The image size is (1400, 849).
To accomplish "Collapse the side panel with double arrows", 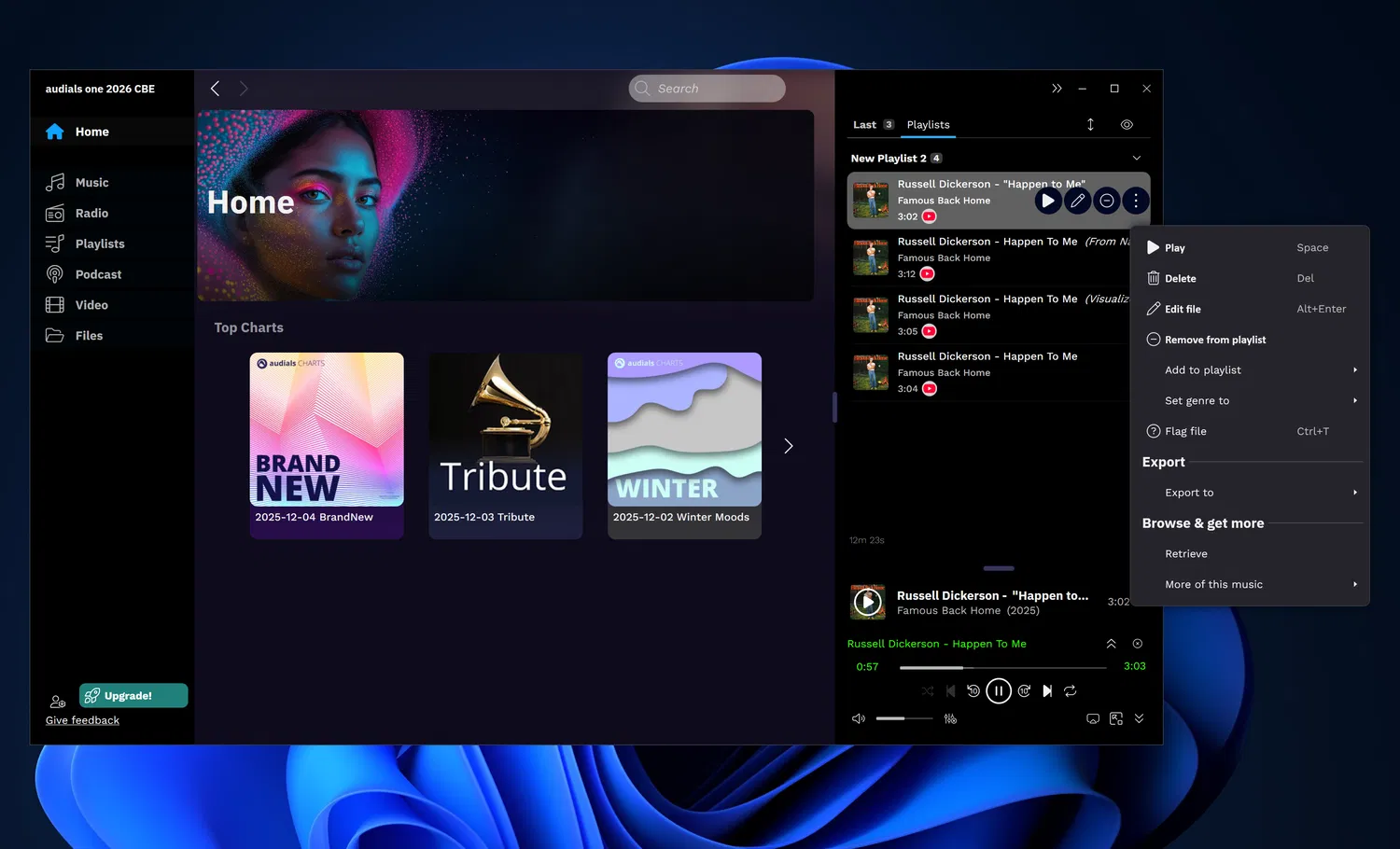I will click(x=1057, y=89).
